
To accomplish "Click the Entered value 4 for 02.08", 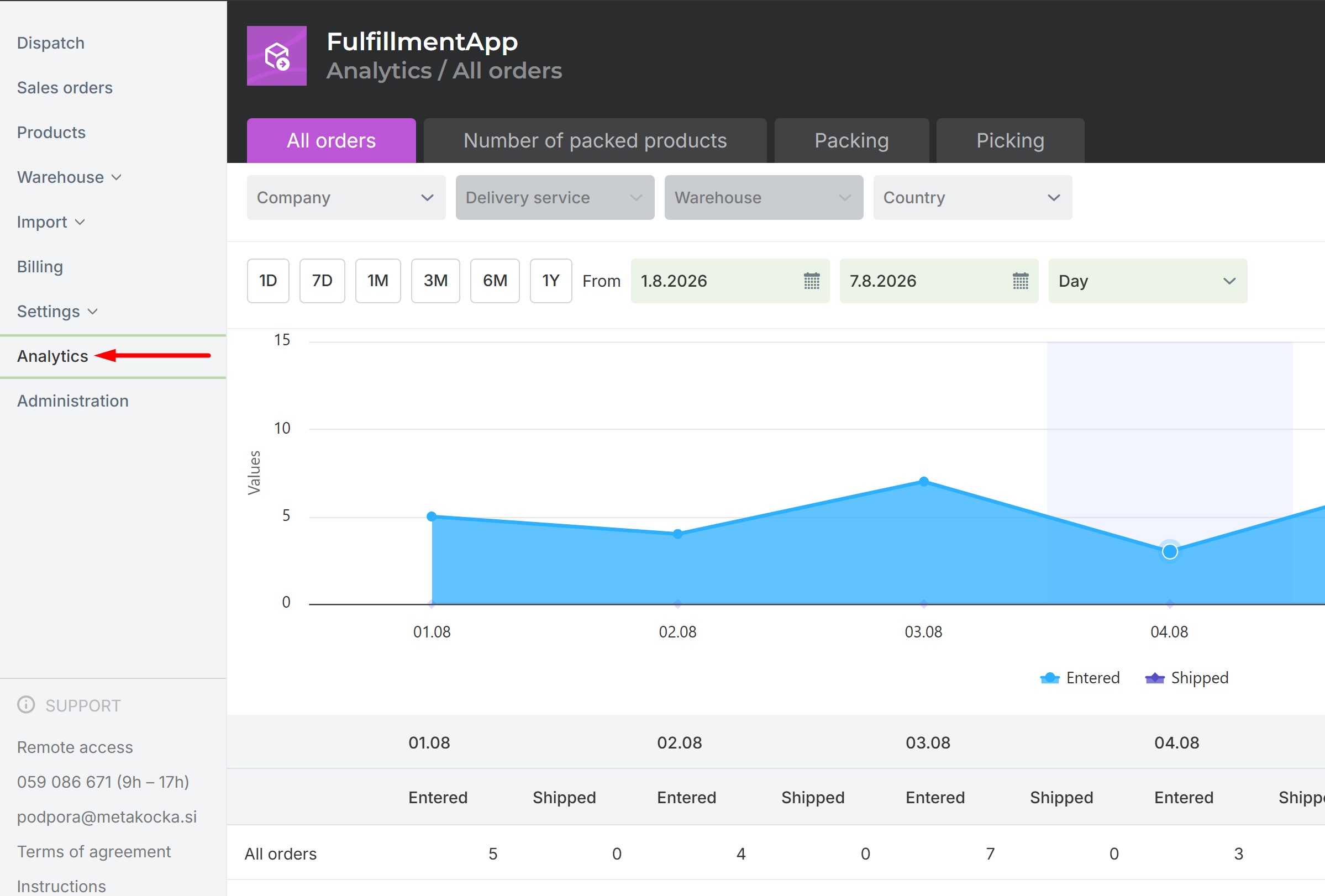I will (741, 854).
